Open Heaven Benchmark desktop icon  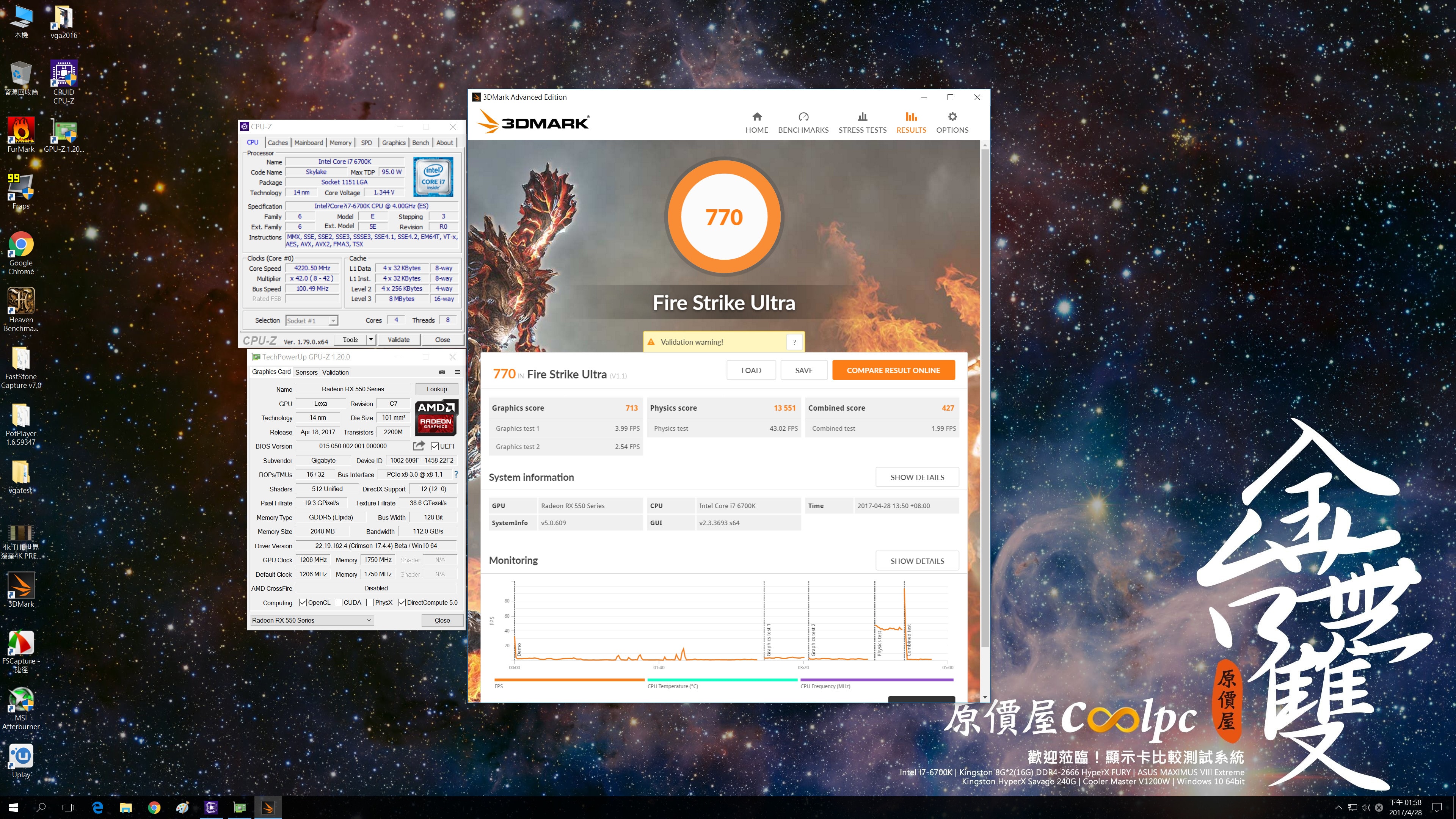pos(21,309)
